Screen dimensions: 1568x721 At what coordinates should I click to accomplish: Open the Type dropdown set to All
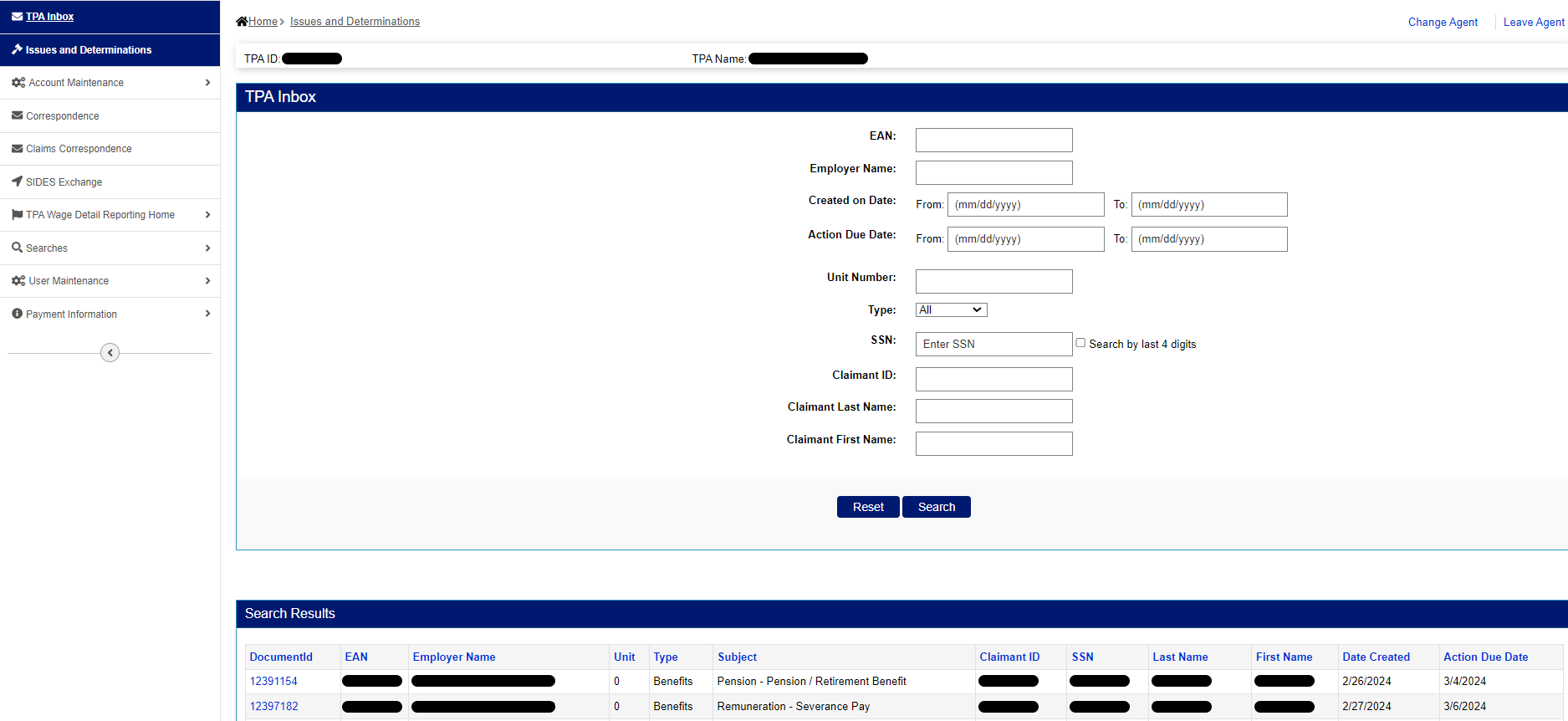tap(951, 310)
